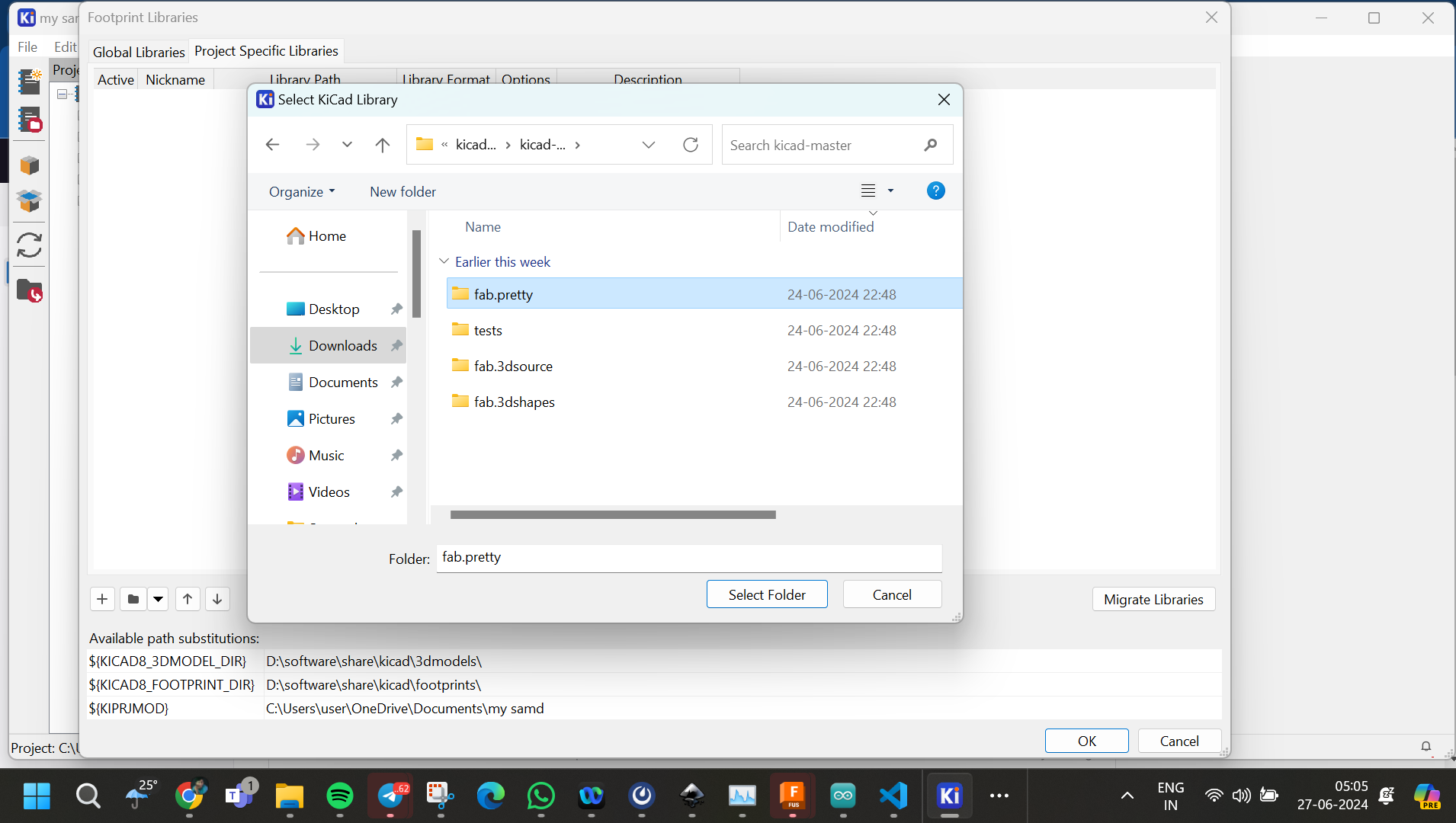Screen dimensions: 1456x823
Task: Go forward in folder navigation
Action: [313, 145]
